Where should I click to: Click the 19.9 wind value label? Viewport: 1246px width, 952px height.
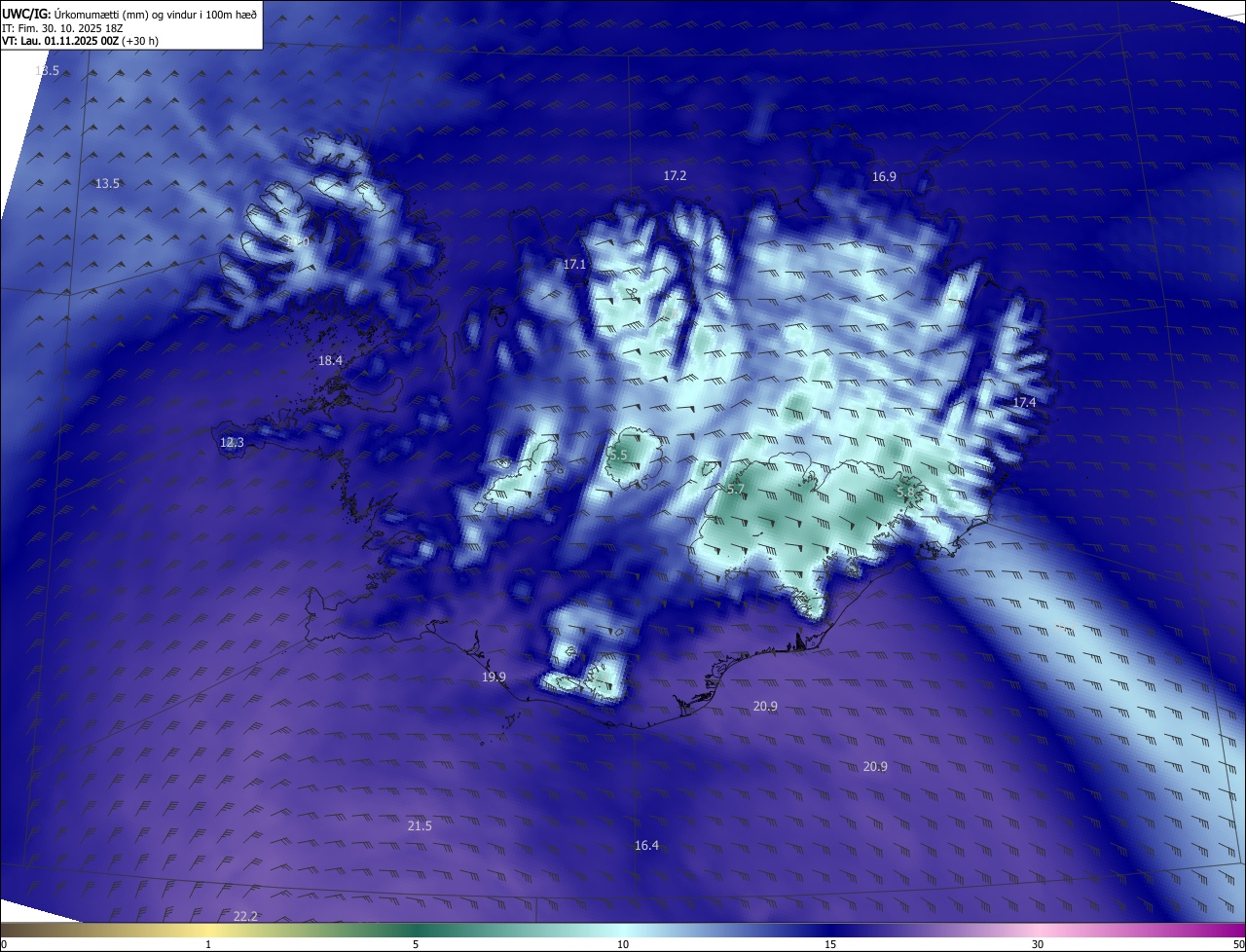[494, 677]
